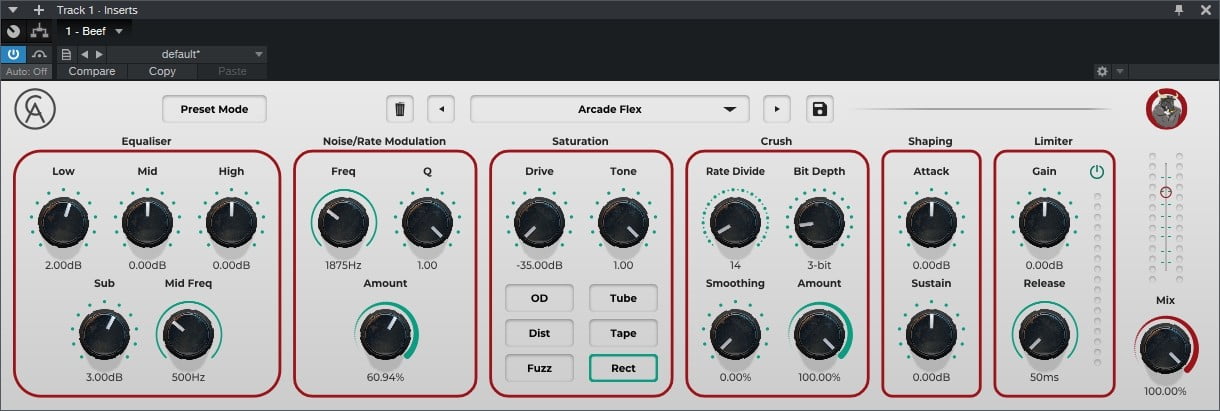Click the Crush Amount knob
The width and height of the screenshot is (1220, 411).
pos(819,333)
